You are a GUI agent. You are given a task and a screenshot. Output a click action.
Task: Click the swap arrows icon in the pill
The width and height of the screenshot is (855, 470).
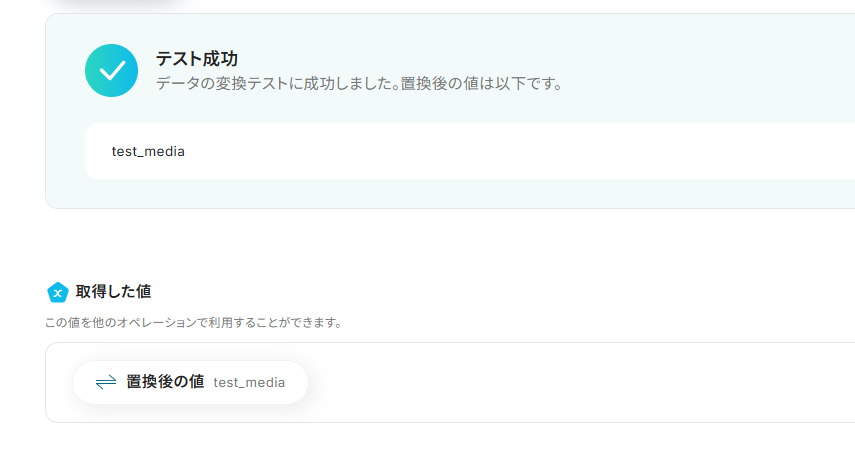coord(106,382)
